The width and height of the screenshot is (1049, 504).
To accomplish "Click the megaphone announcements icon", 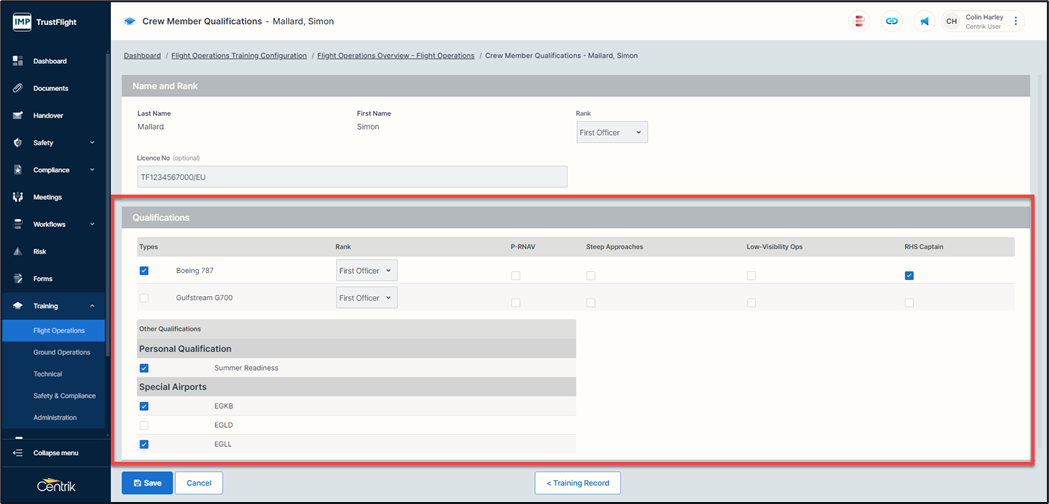I will point(924,21).
